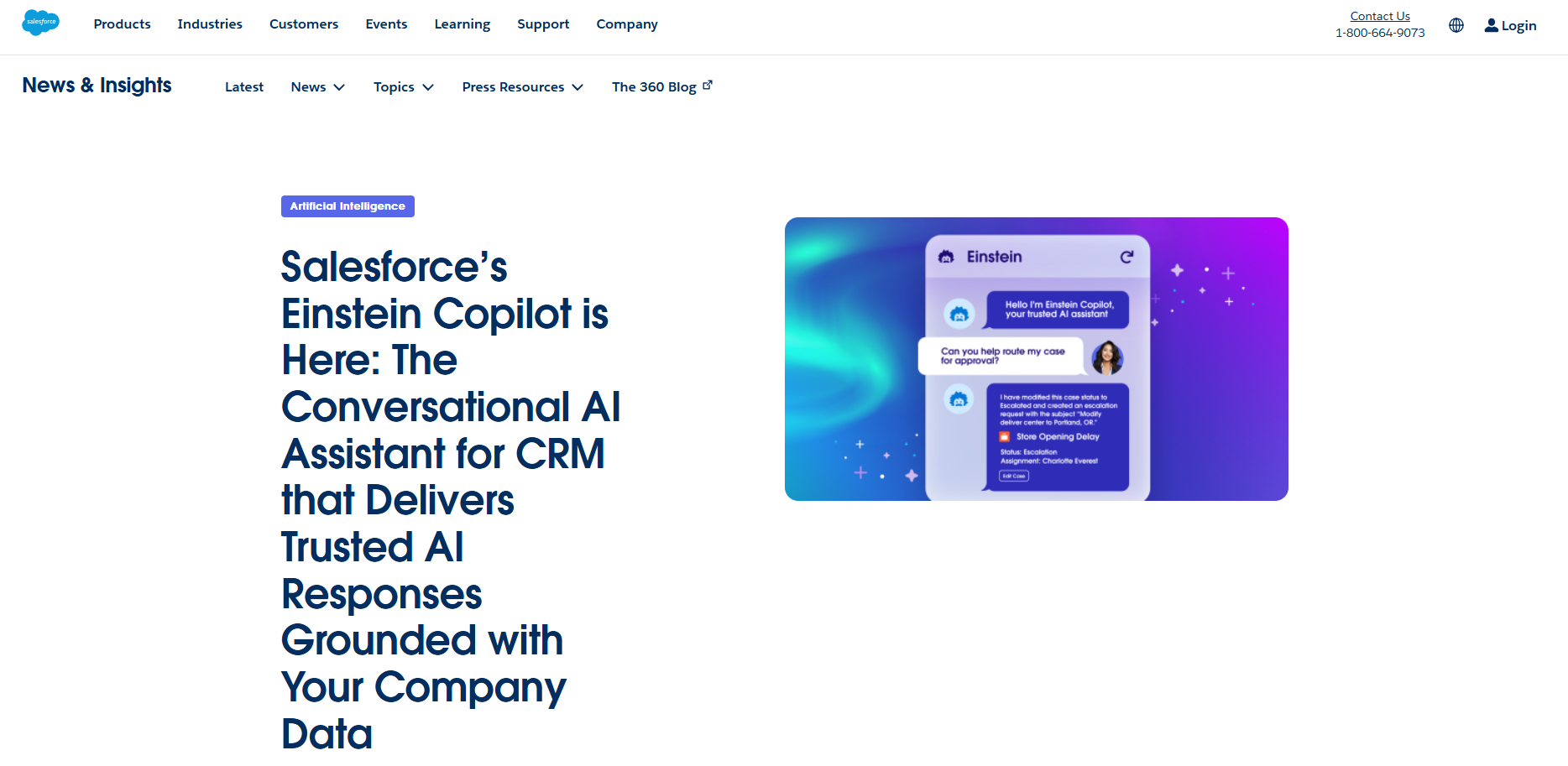Viewport: 1568px width, 766px height.
Task: Open the Learning menu
Action: point(463,24)
